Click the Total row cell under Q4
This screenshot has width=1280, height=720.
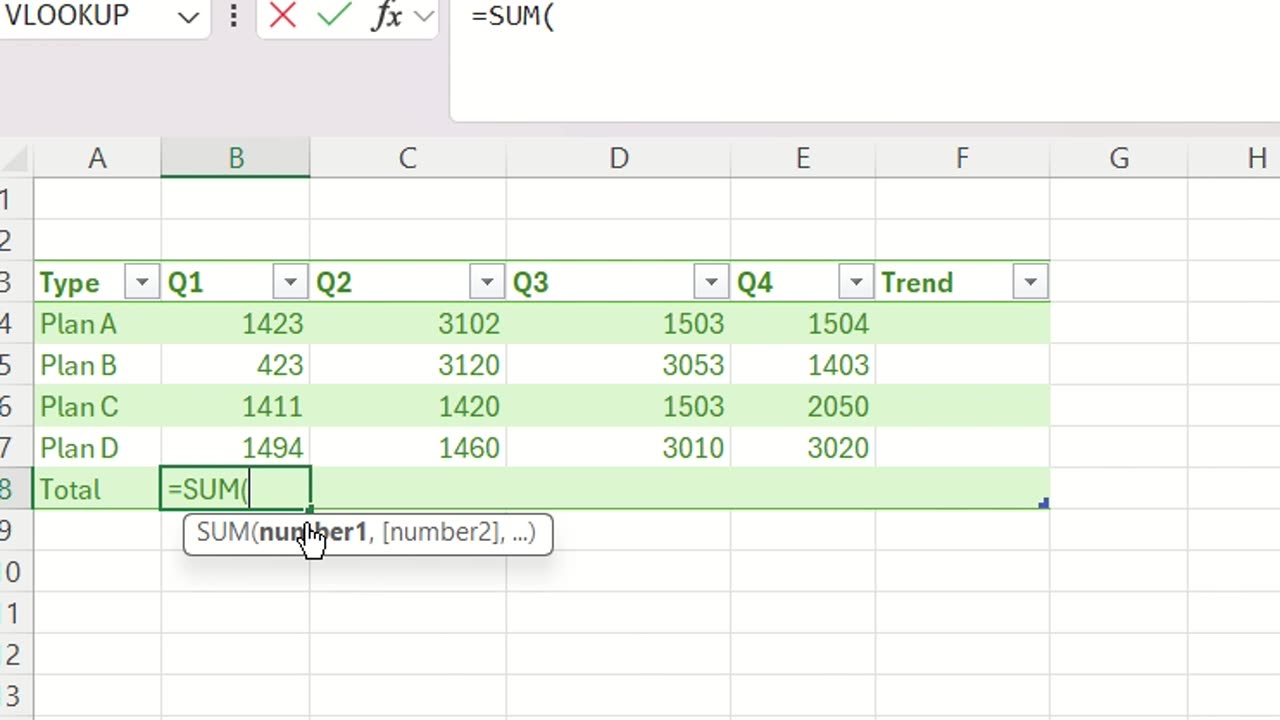(803, 489)
